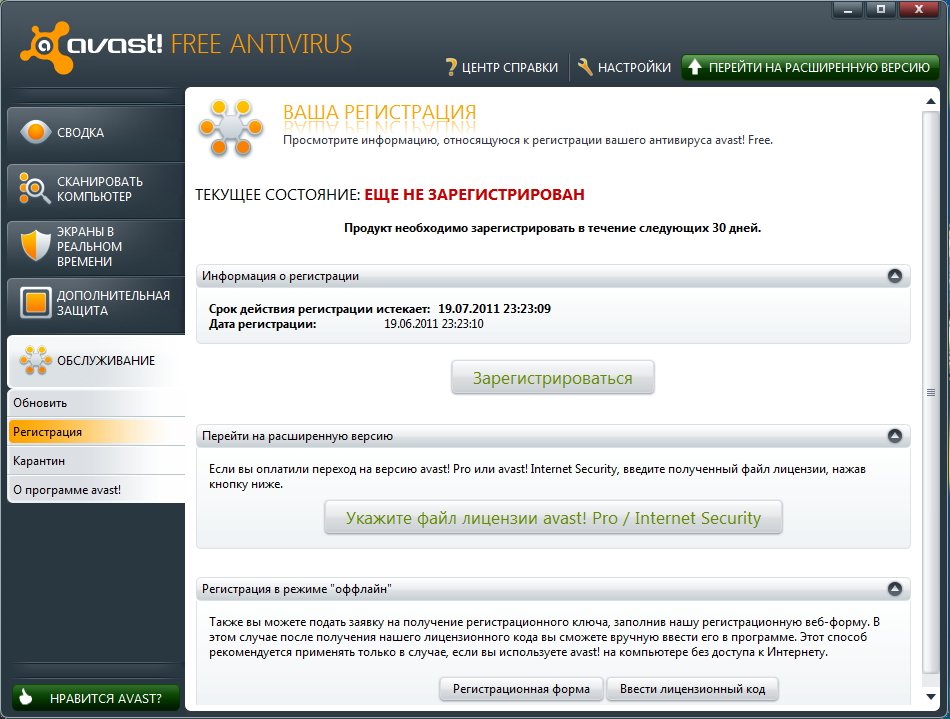
Task: Click the shield Real-Time Shields icon
Action: tap(35, 245)
